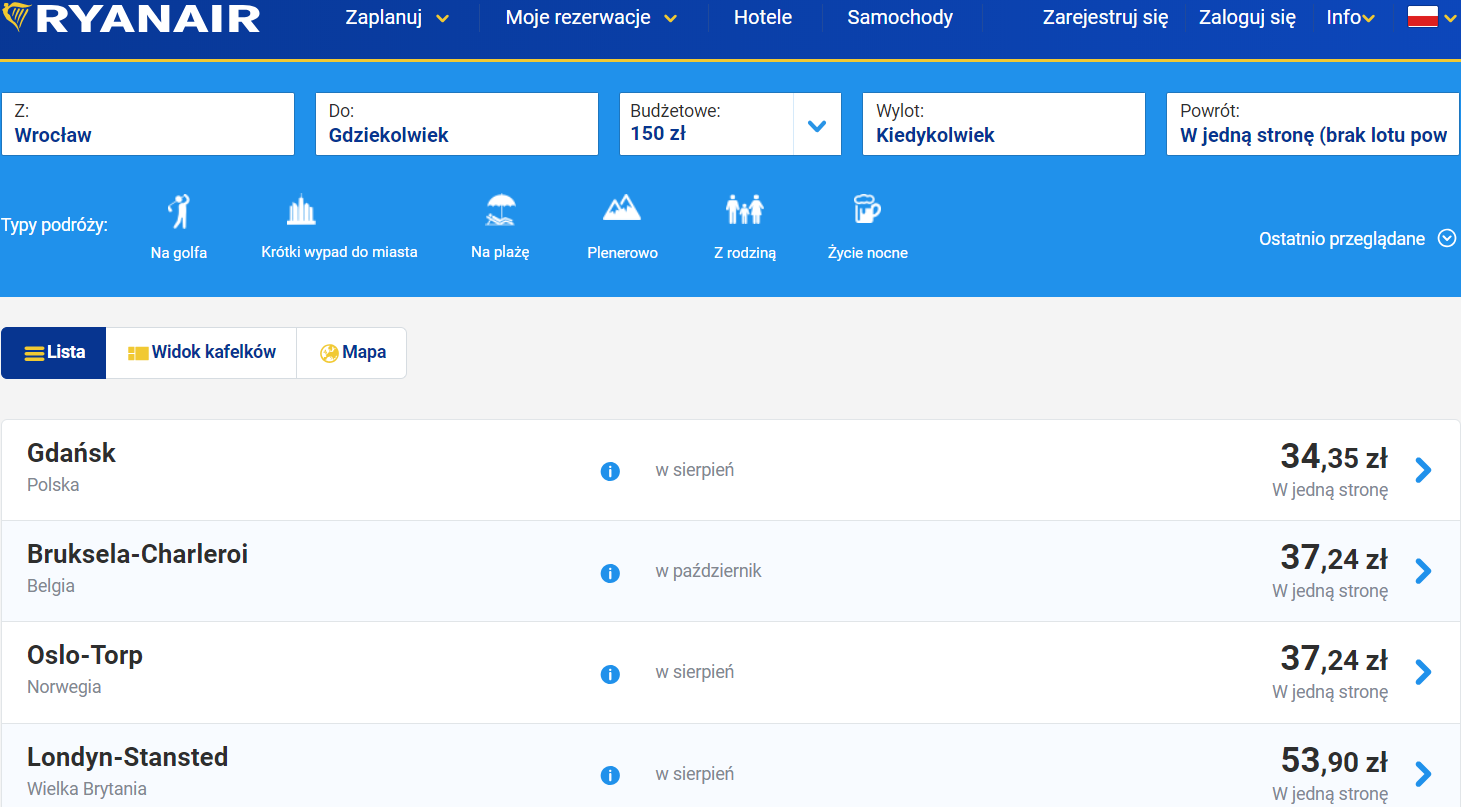Select the outdoor mountains trip icon
This screenshot has width=1461, height=807.
[622, 209]
